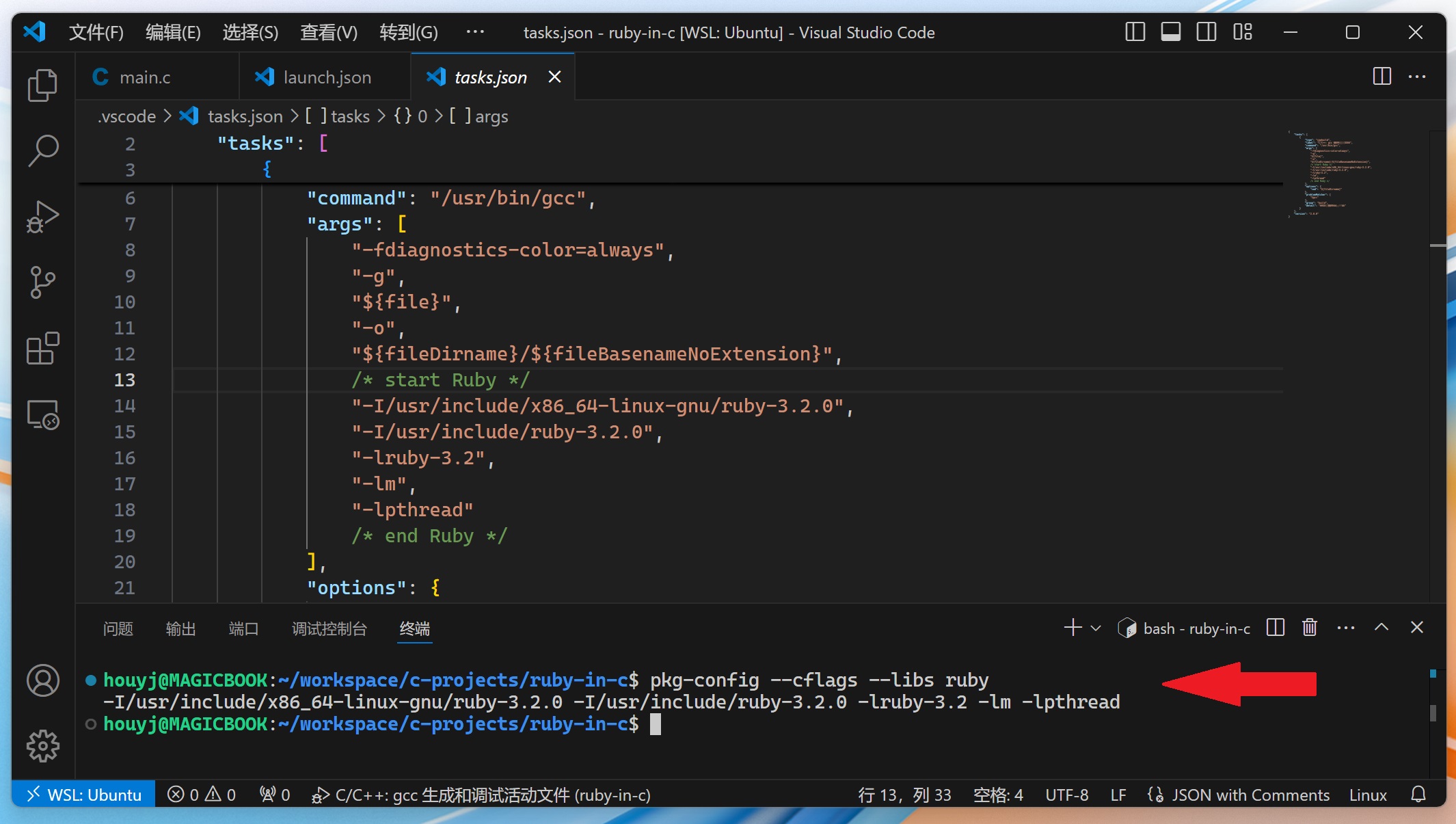Open the Run and Debug view
This screenshot has width=1456, height=824.
(x=43, y=217)
